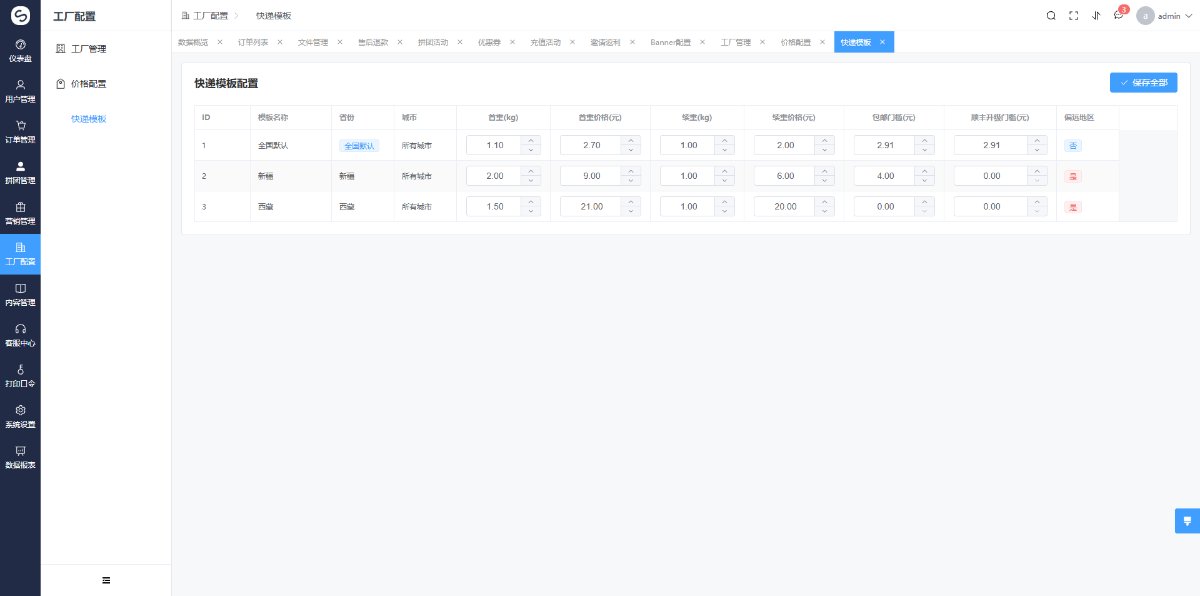Image resolution: width=1200 pixels, height=596 pixels.
Task: Switch to the 价格配置 tab
Action: (x=796, y=42)
